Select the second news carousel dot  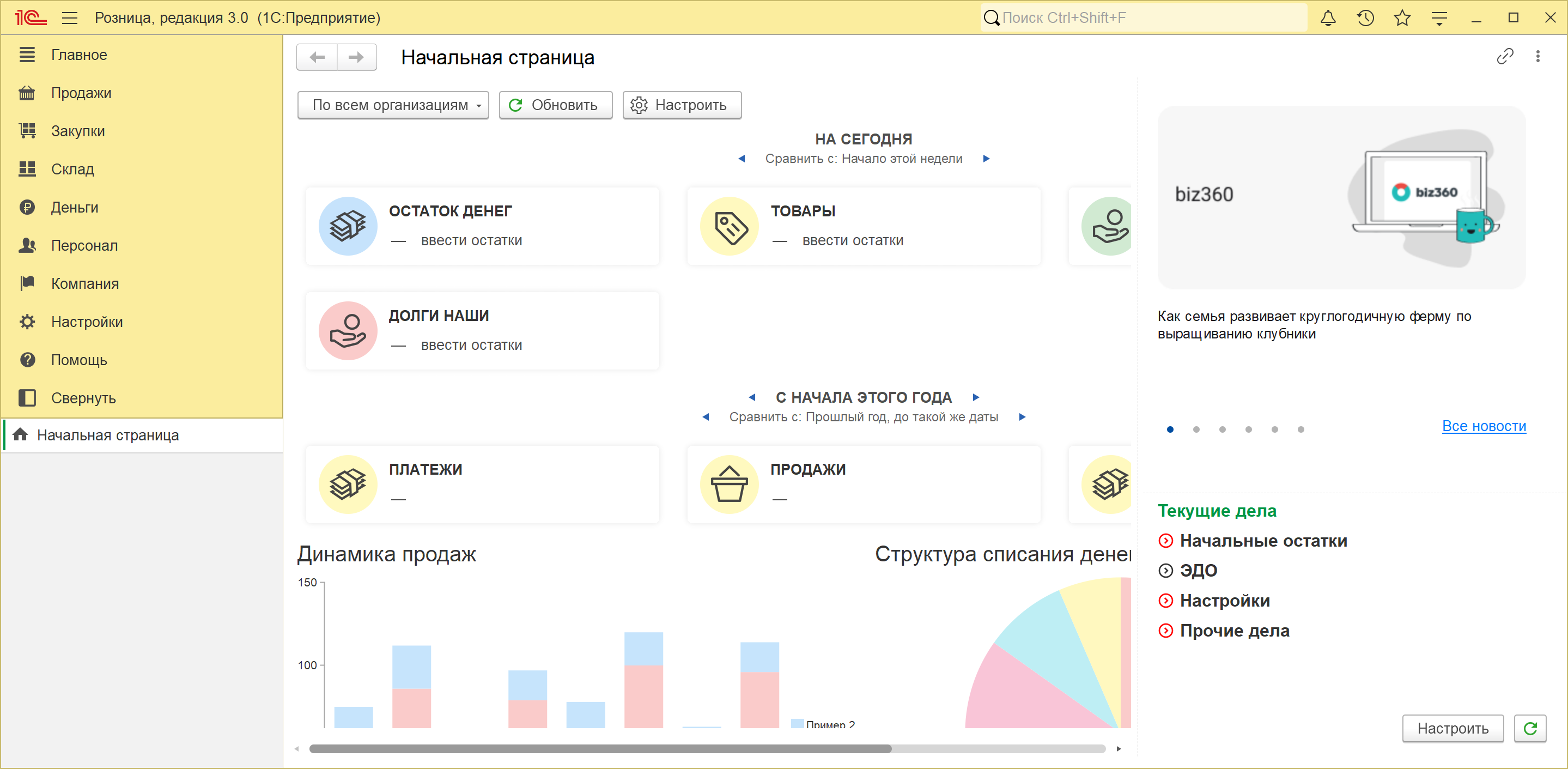pos(1196,429)
